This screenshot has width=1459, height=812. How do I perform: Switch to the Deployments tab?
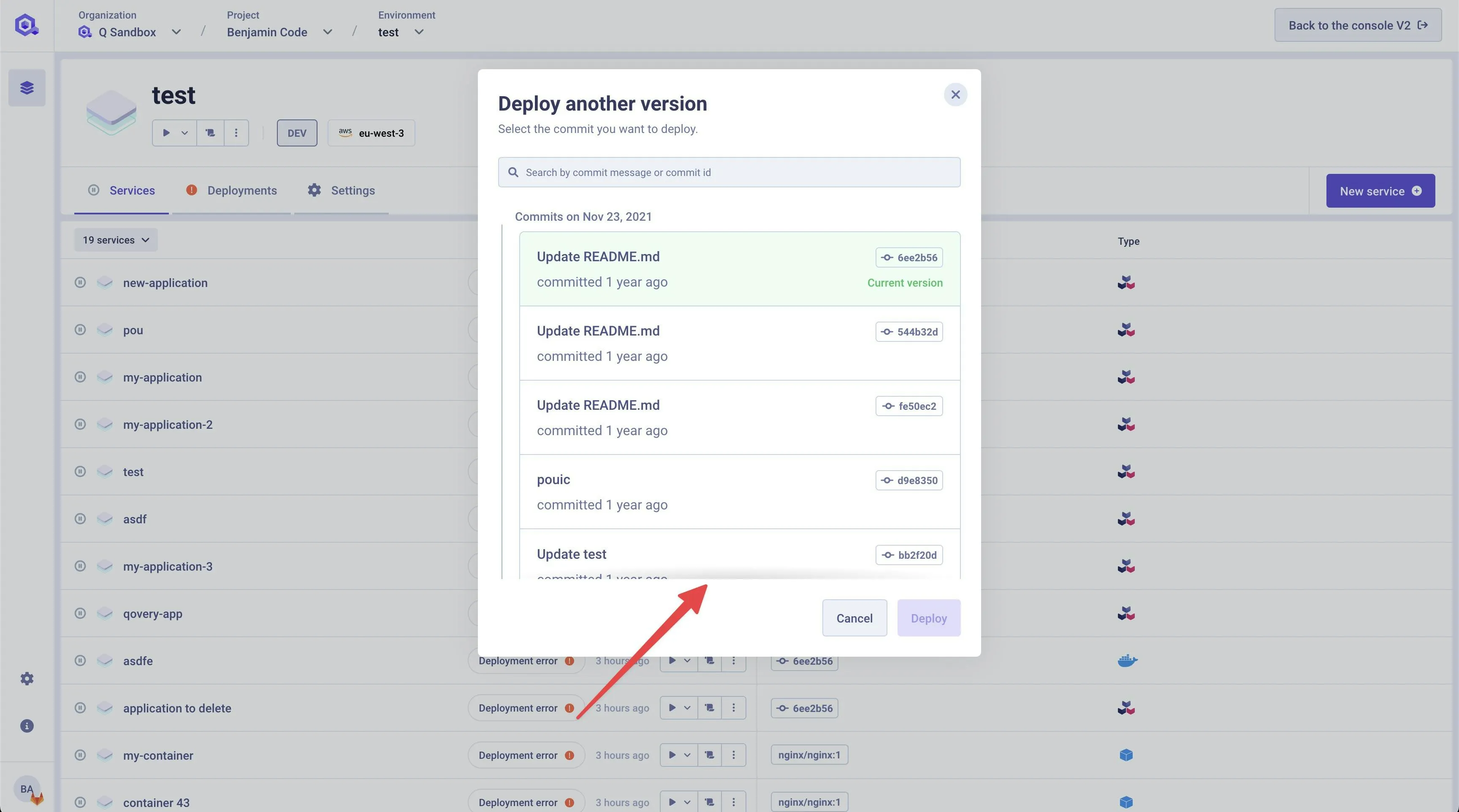[x=241, y=191]
